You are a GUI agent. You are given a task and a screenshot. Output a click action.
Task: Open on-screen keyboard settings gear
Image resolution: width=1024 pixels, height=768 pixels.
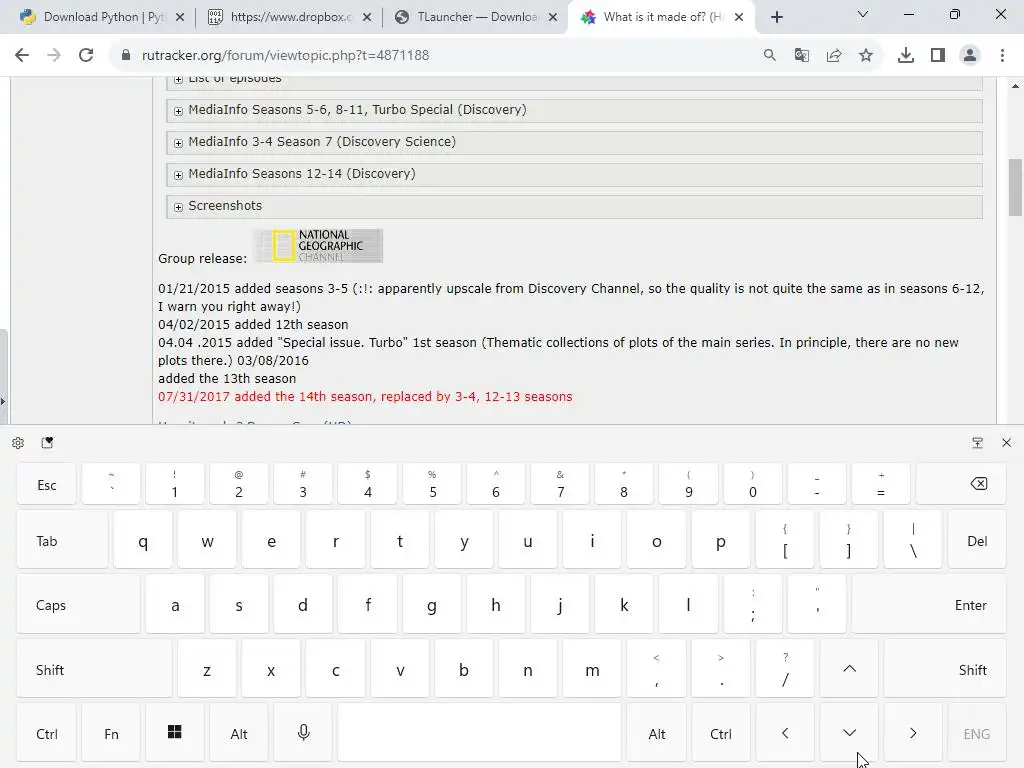18,443
